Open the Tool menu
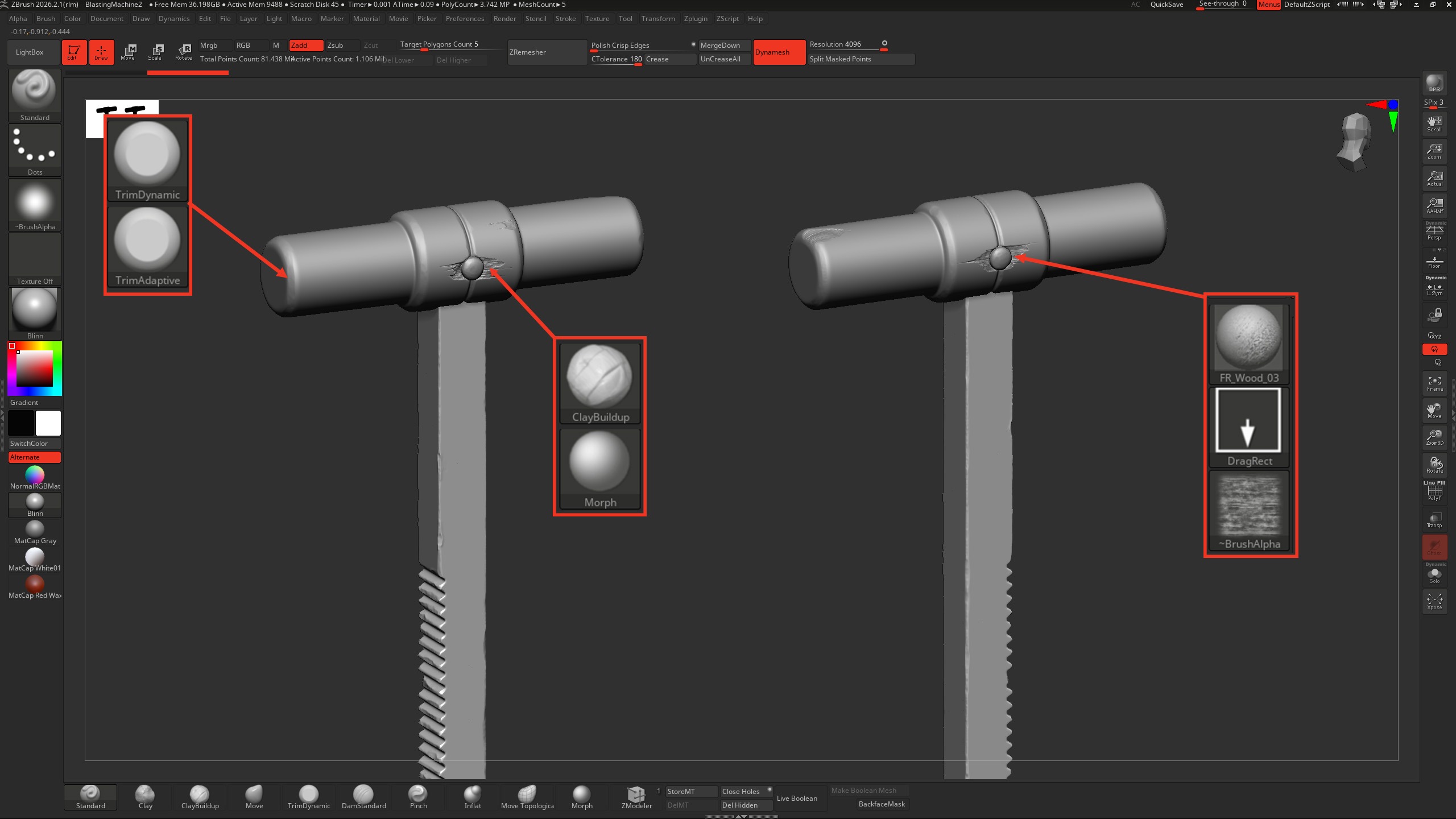1456x819 pixels. tap(625, 19)
